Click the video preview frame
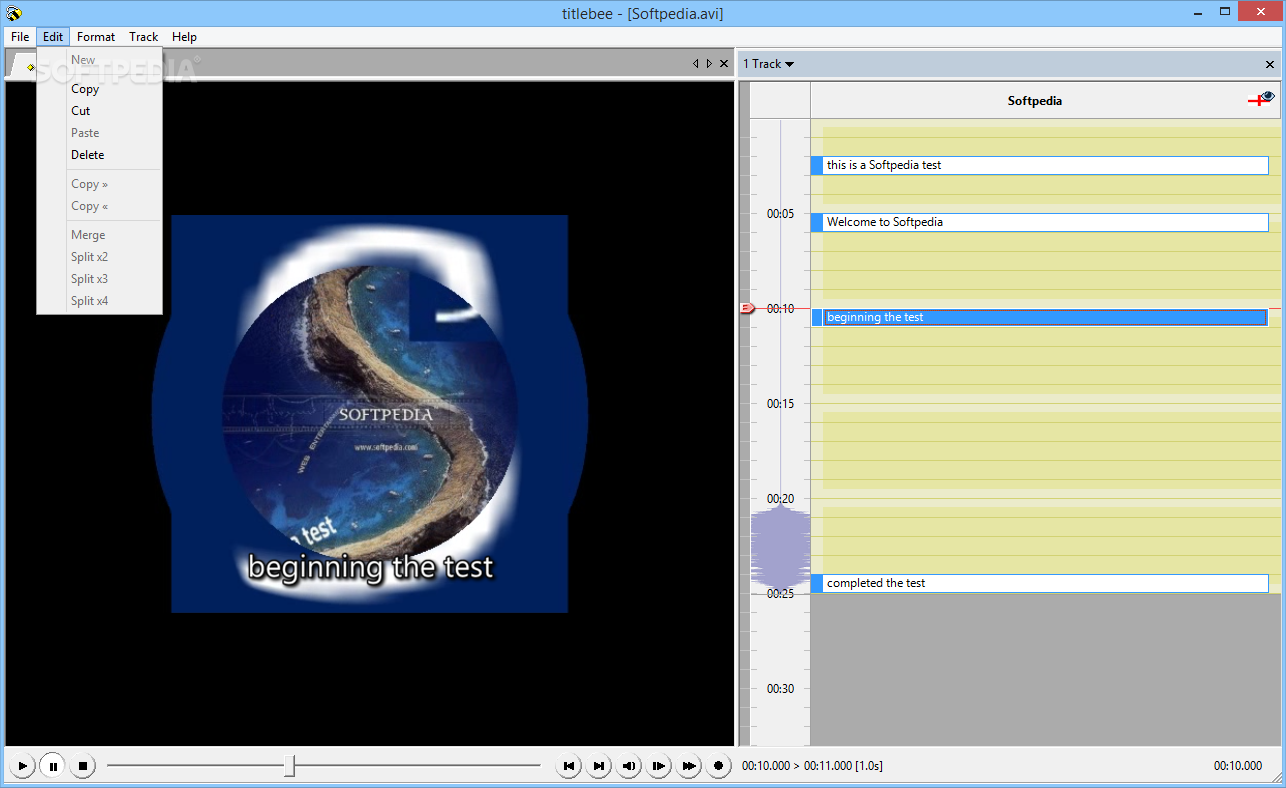Viewport: 1286px width, 788px height. point(370,413)
